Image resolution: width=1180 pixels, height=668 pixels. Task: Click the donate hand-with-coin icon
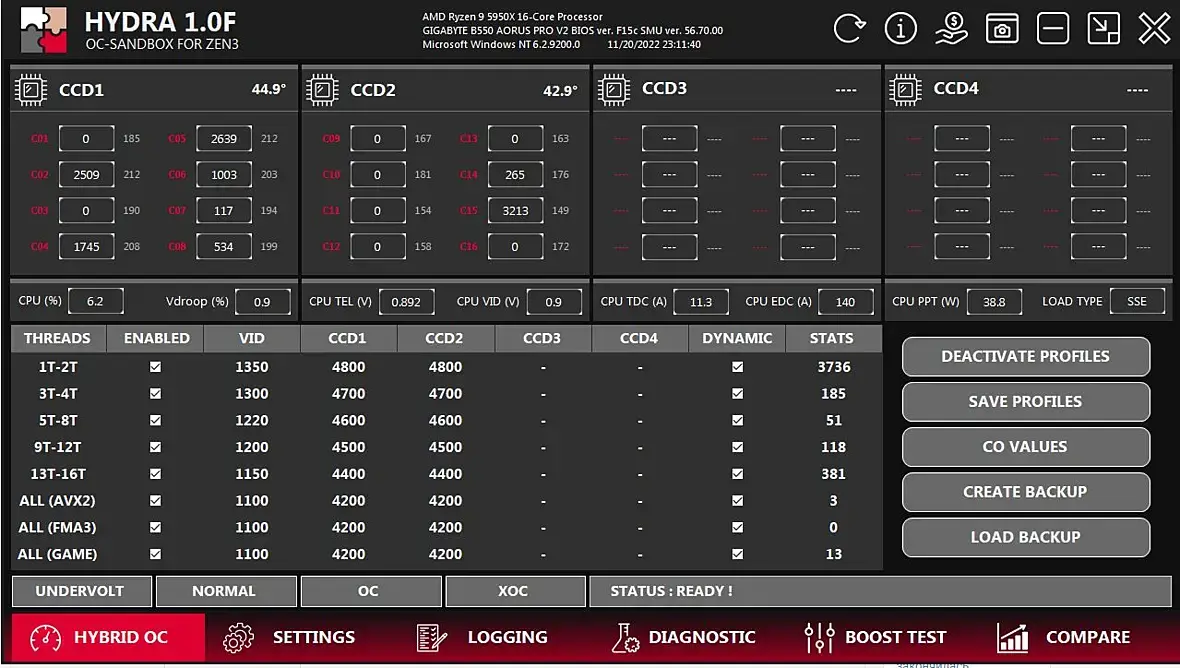click(x=951, y=29)
